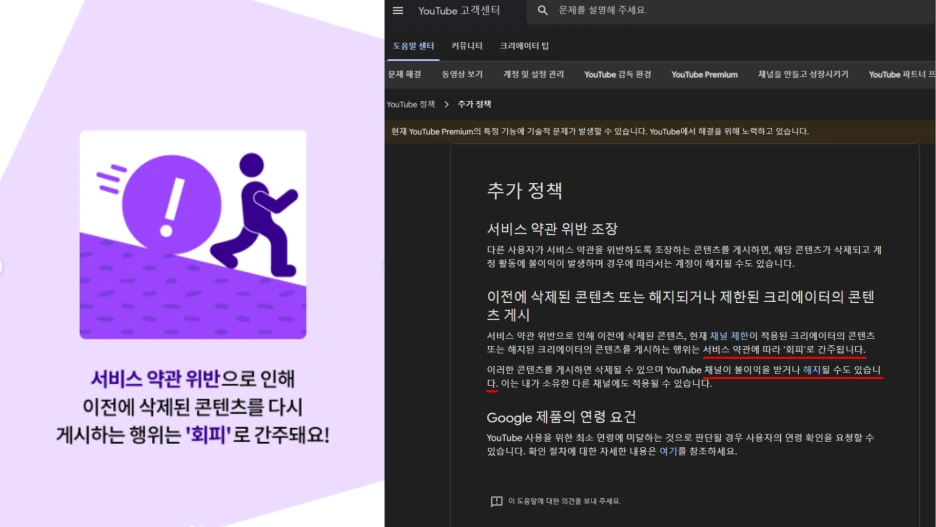Image resolution: width=936 pixels, height=527 pixels.
Task: Open the '채널을 만들고 성장시키기' category
Action: pos(803,75)
